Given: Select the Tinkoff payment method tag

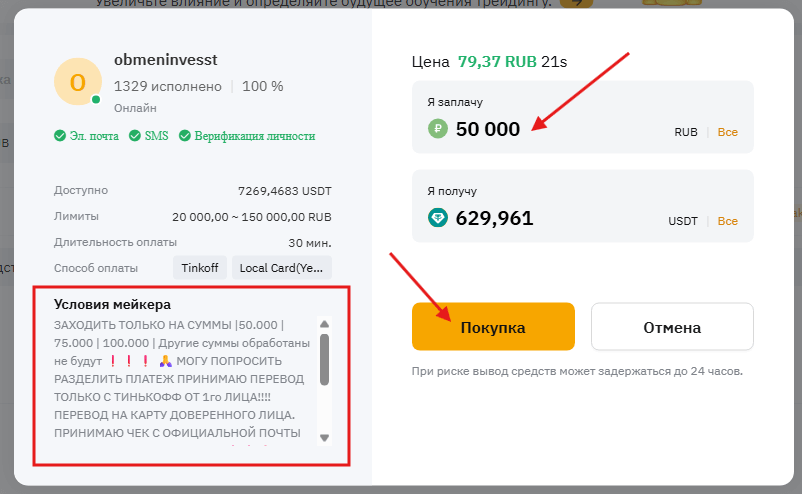Looking at the screenshot, I should pos(199,268).
